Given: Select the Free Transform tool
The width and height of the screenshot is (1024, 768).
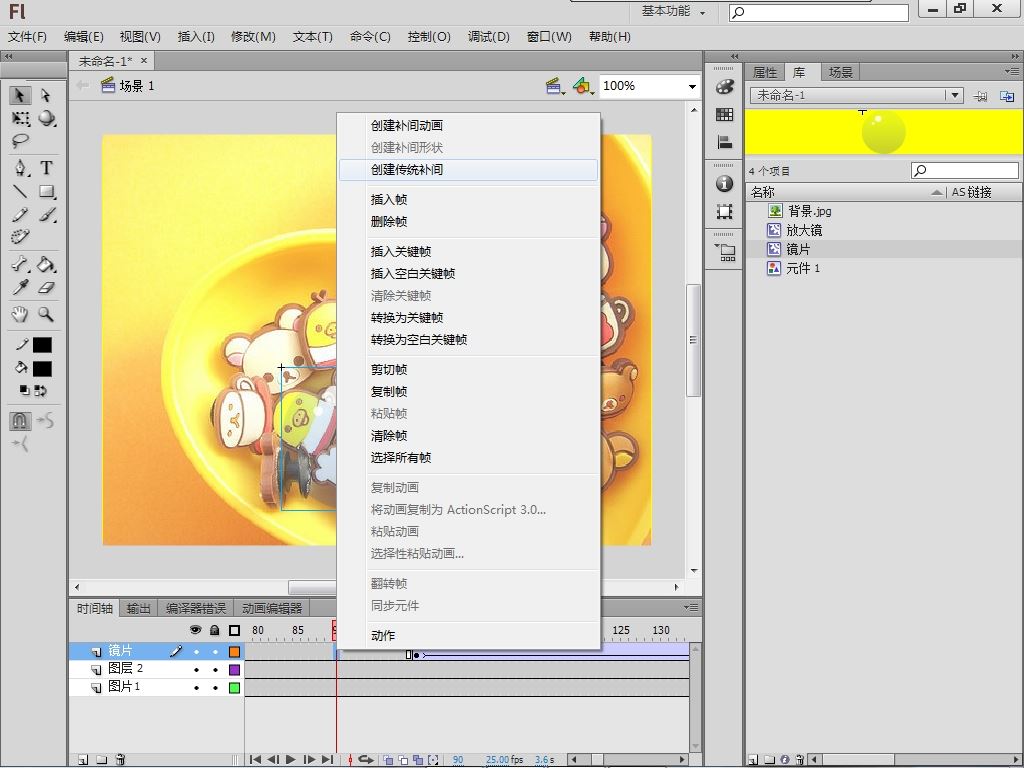Looking at the screenshot, I should click(20, 118).
